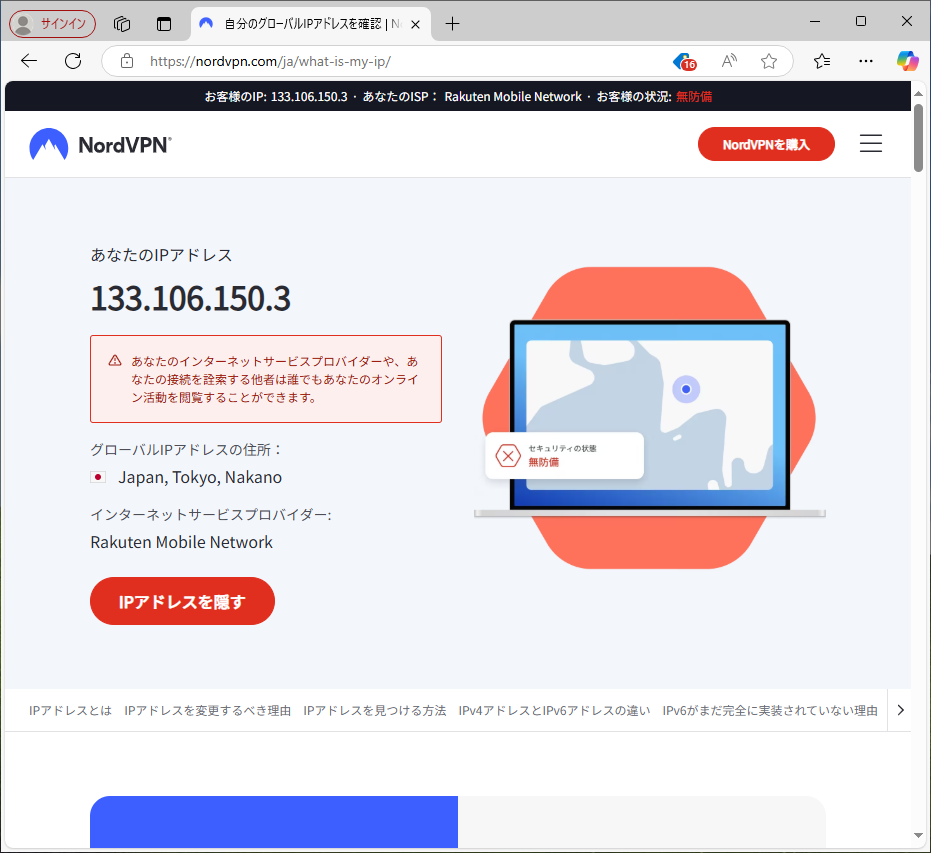
Task: Open the favorites list icon
Action: coord(822,61)
